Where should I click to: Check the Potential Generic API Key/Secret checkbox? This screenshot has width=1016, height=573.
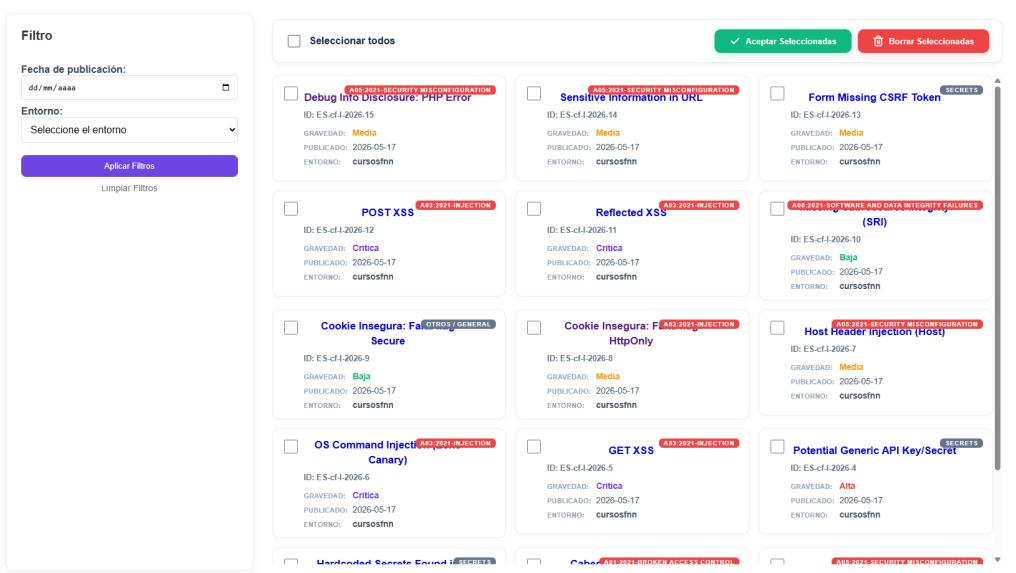point(778,447)
